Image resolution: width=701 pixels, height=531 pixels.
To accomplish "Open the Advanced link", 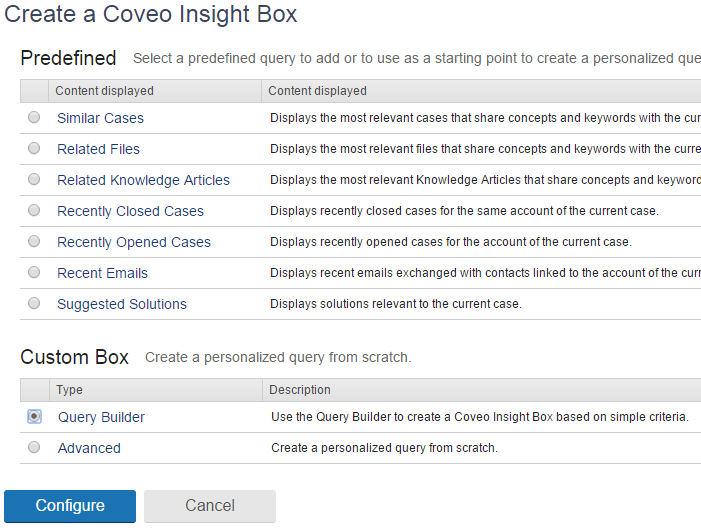I will click(x=89, y=448).
